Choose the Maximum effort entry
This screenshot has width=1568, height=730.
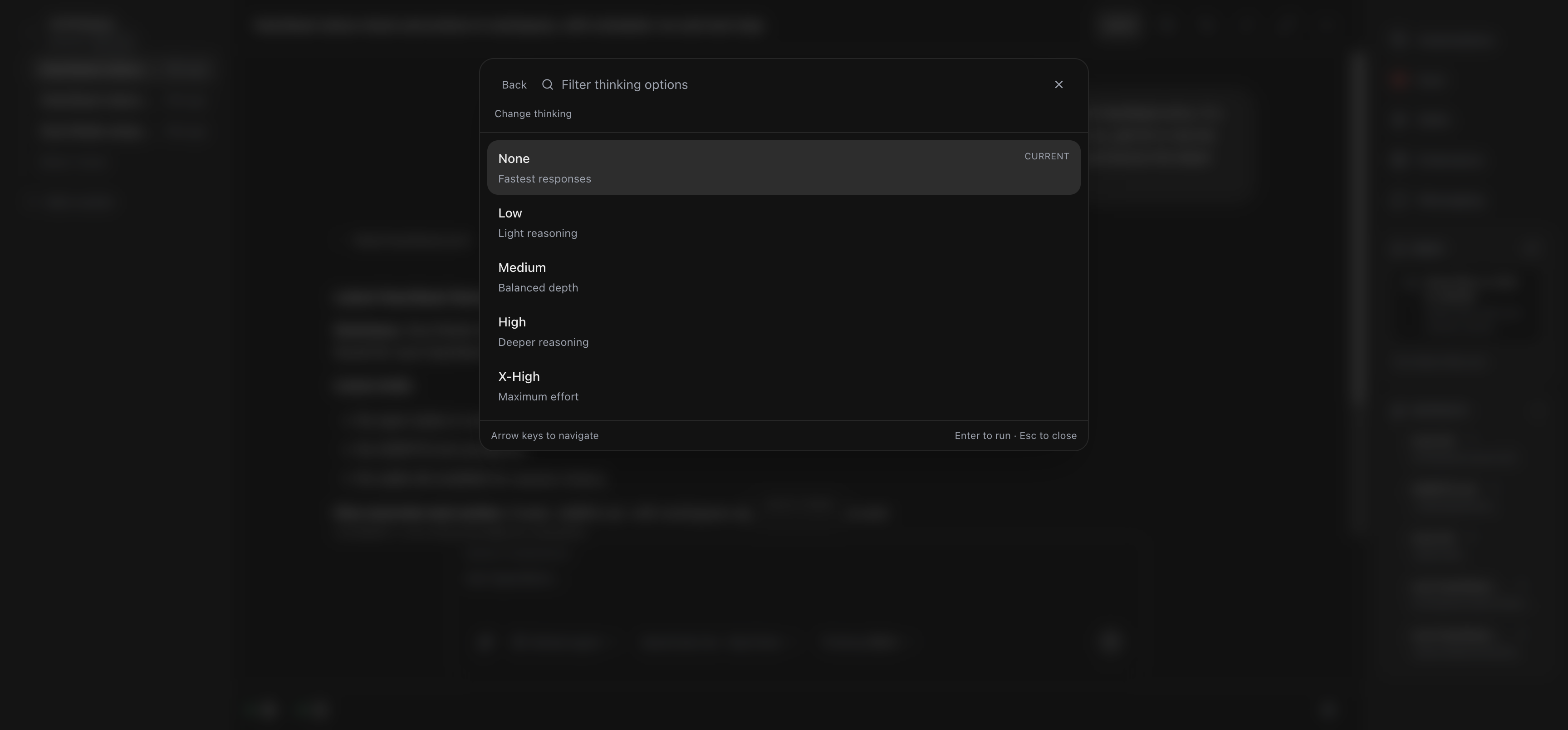(538, 397)
